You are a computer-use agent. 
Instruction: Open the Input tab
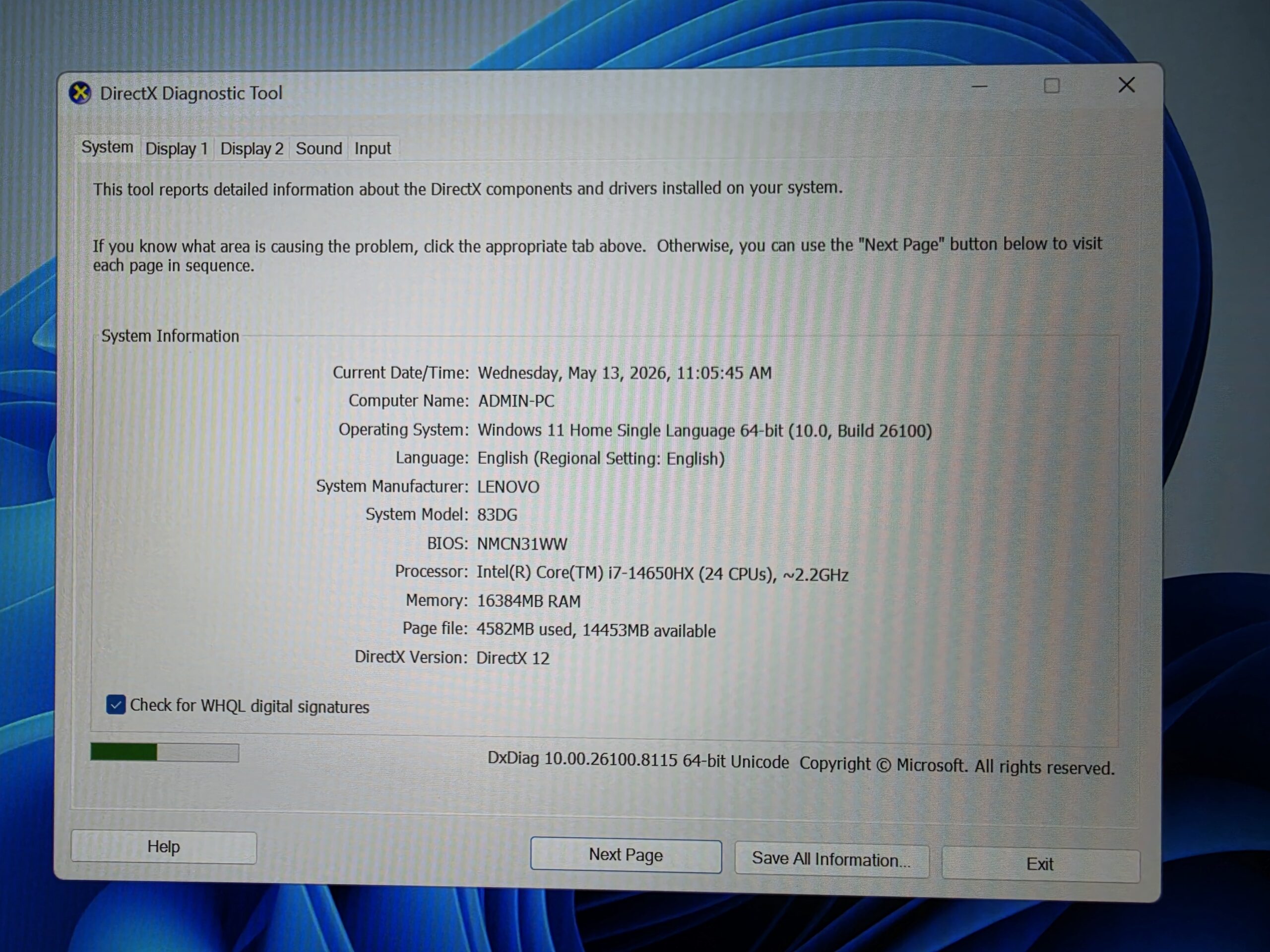click(373, 149)
